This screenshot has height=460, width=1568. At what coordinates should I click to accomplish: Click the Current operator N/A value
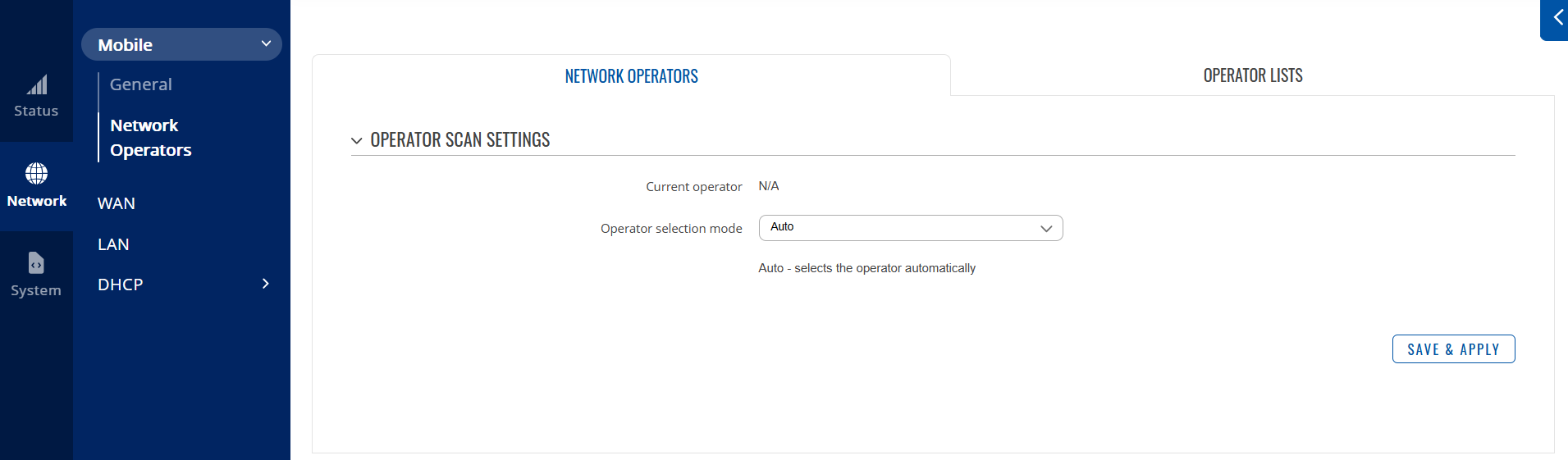[x=769, y=186]
